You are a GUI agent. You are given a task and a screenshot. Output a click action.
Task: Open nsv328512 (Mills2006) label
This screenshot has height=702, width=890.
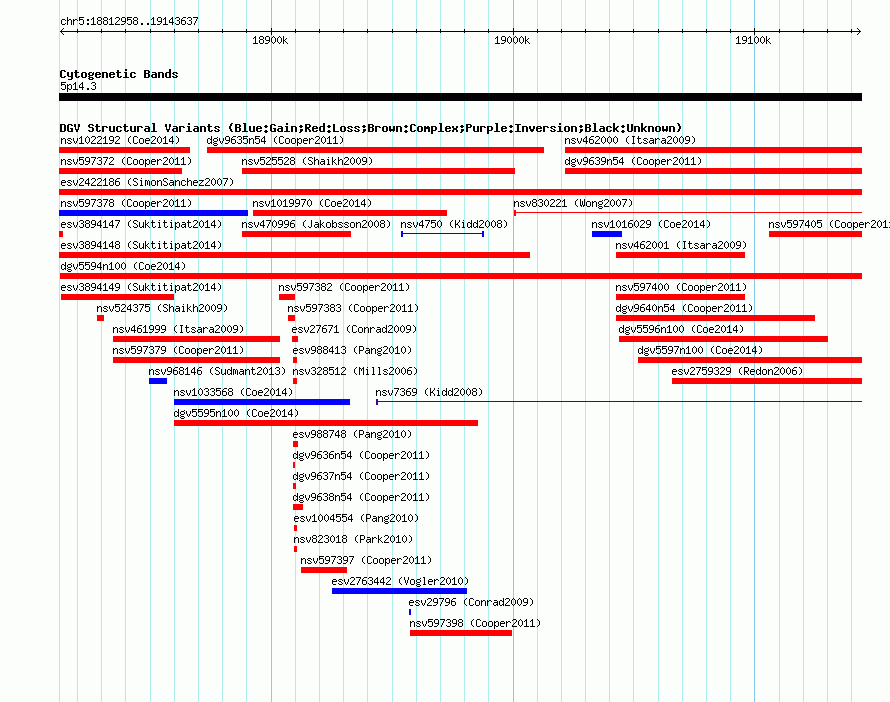click(355, 371)
